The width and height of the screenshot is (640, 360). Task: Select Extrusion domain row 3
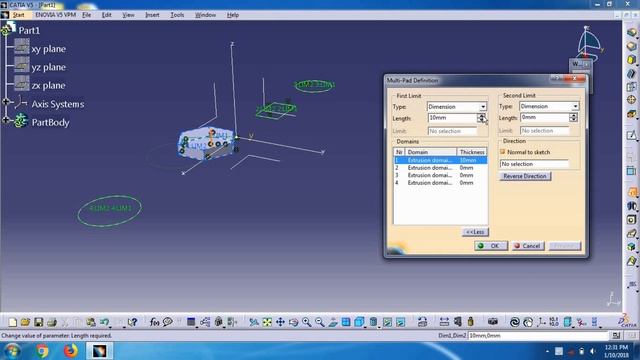pyautogui.click(x=440, y=175)
